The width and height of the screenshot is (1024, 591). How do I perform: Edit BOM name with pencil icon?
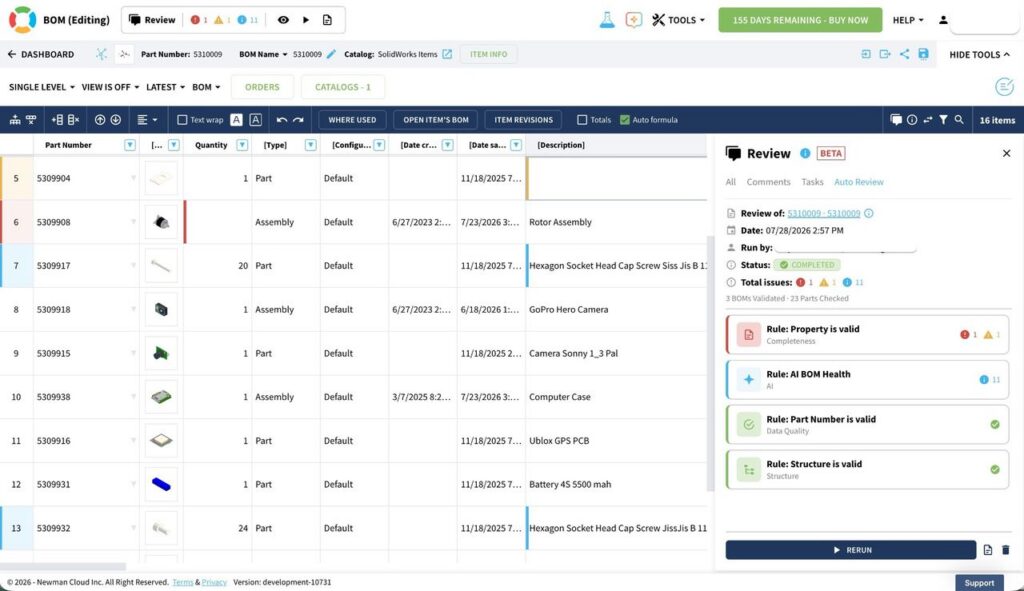click(331, 54)
